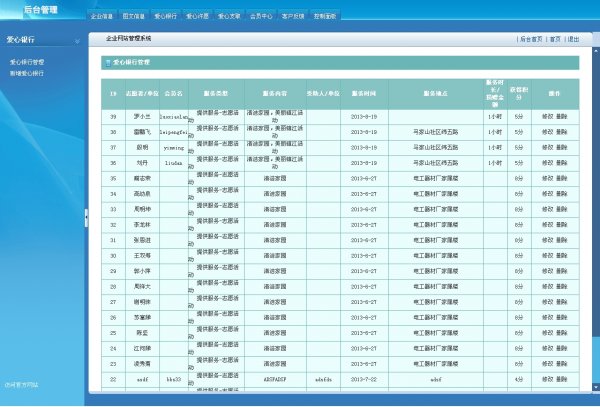Click 删除 for row ID 32
600x407 pixels.
tap(561, 225)
